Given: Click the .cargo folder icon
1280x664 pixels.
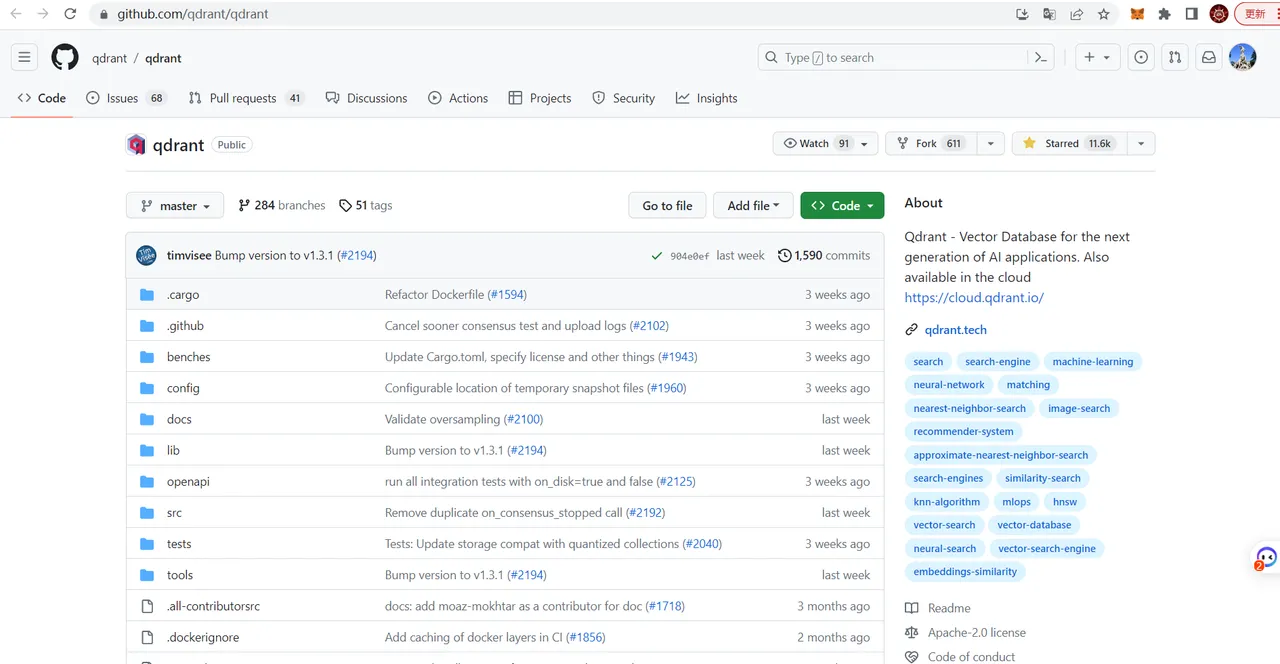Looking at the screenshot, I should [x=147, y=295].
